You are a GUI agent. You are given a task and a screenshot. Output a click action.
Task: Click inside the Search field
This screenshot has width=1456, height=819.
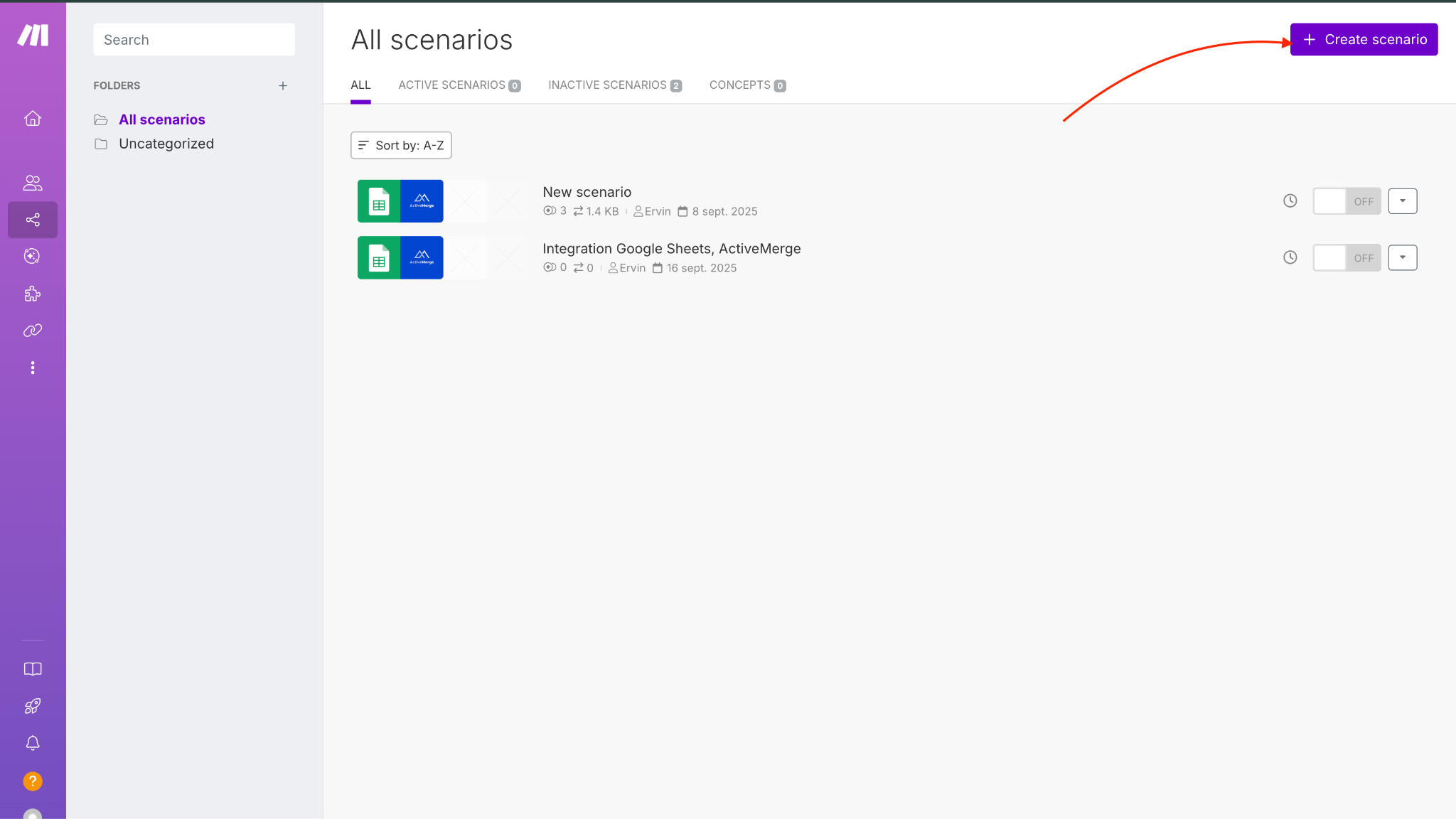click(x=193, y=39)
